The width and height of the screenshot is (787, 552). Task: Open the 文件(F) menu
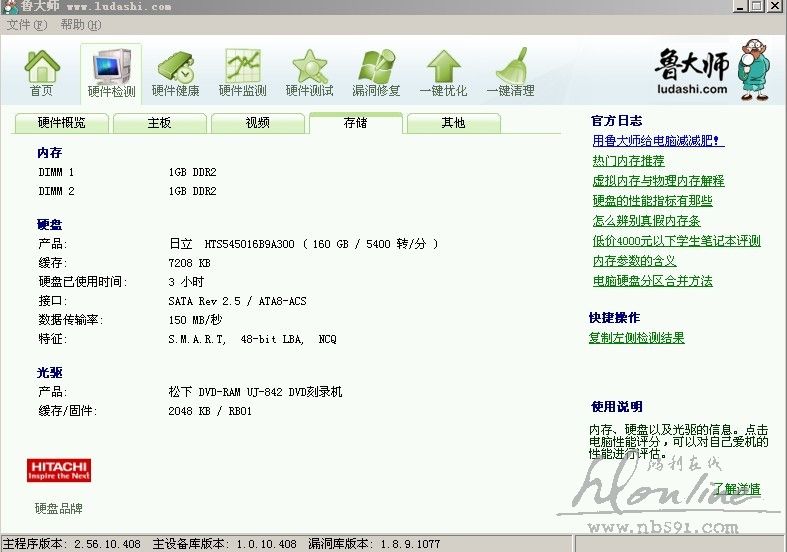click(26, 25)
